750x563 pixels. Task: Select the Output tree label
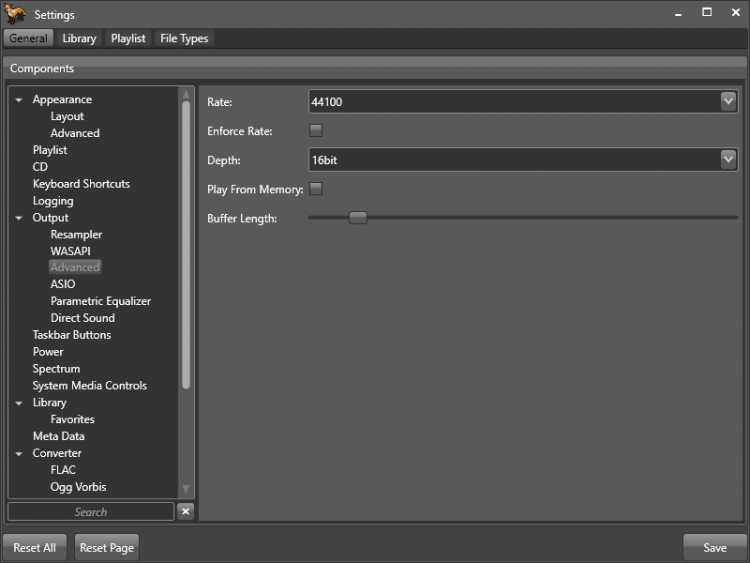tap(50, 218)
